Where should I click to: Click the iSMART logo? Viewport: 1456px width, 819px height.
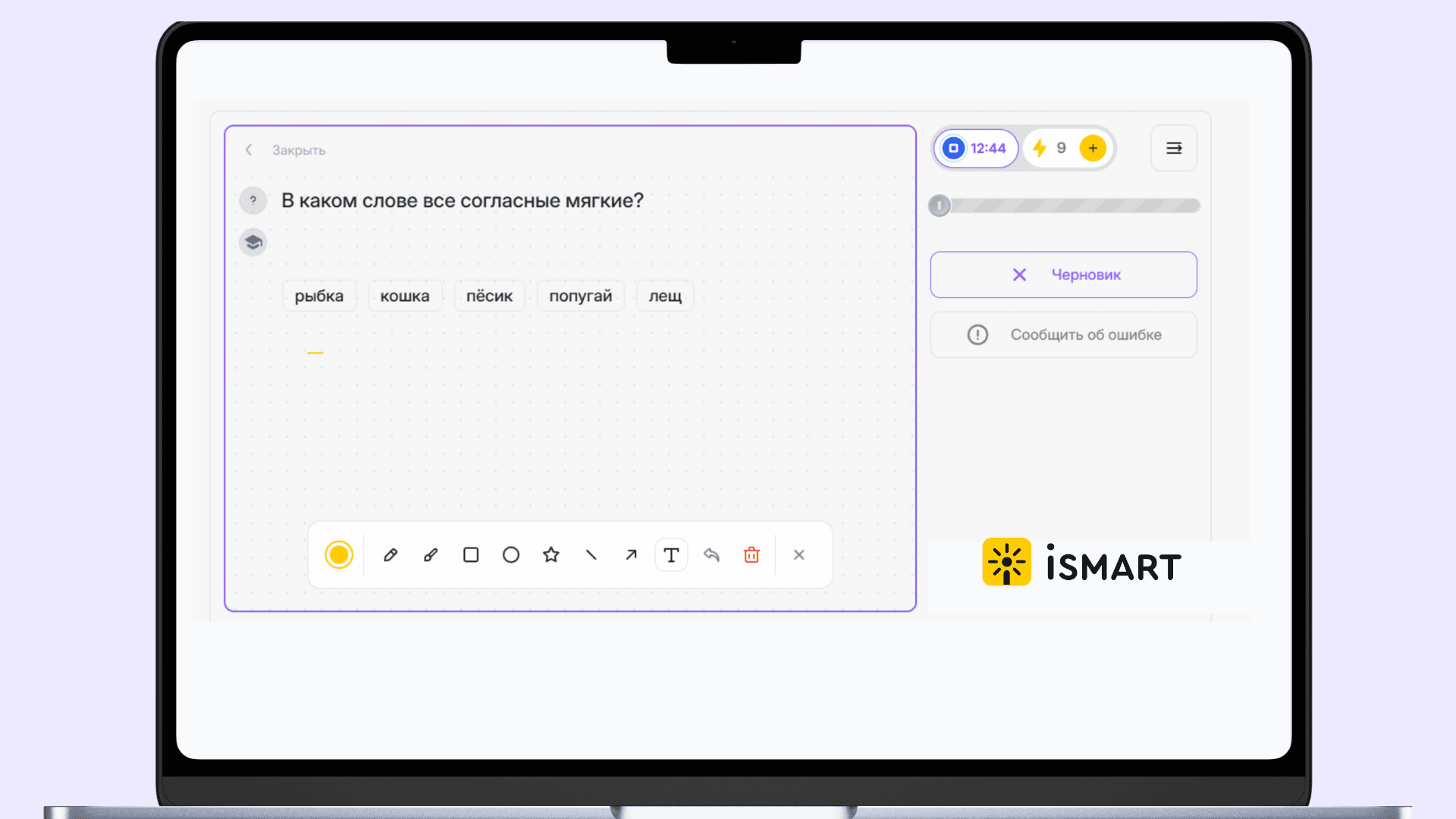[1082, 563]
